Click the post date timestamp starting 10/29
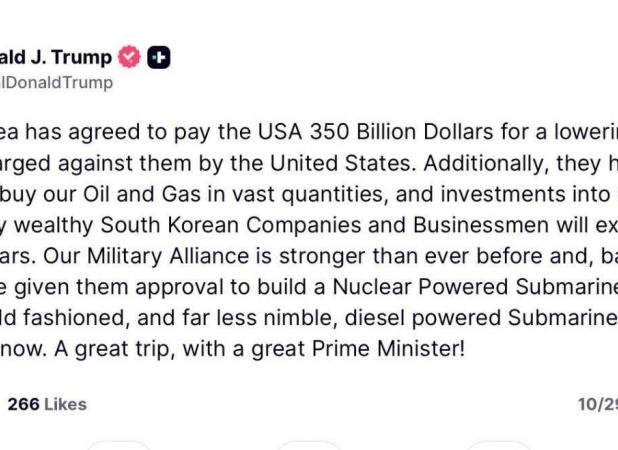 tap(597, 404)
